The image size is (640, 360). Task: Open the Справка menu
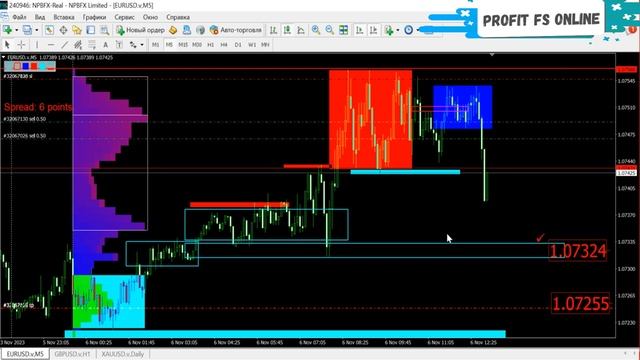tap(178, 17)
